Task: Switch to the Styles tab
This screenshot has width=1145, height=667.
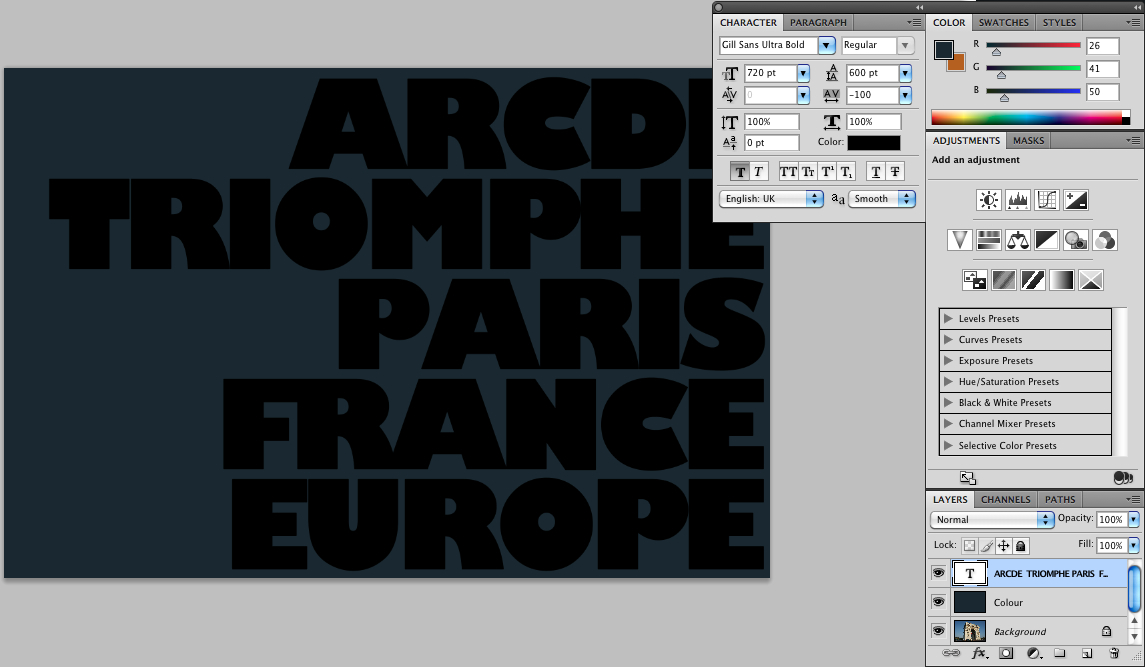Action: [x=1059, y=23]
